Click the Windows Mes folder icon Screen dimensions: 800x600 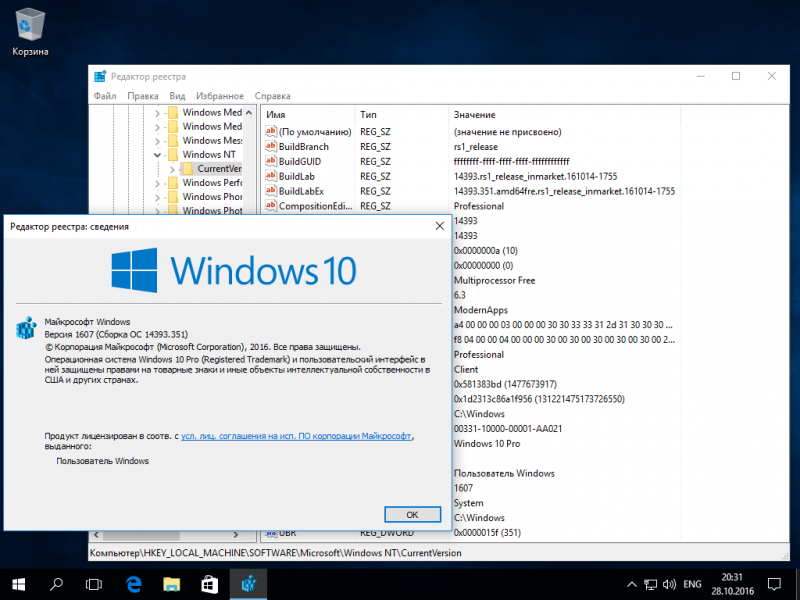pos(173,140)
